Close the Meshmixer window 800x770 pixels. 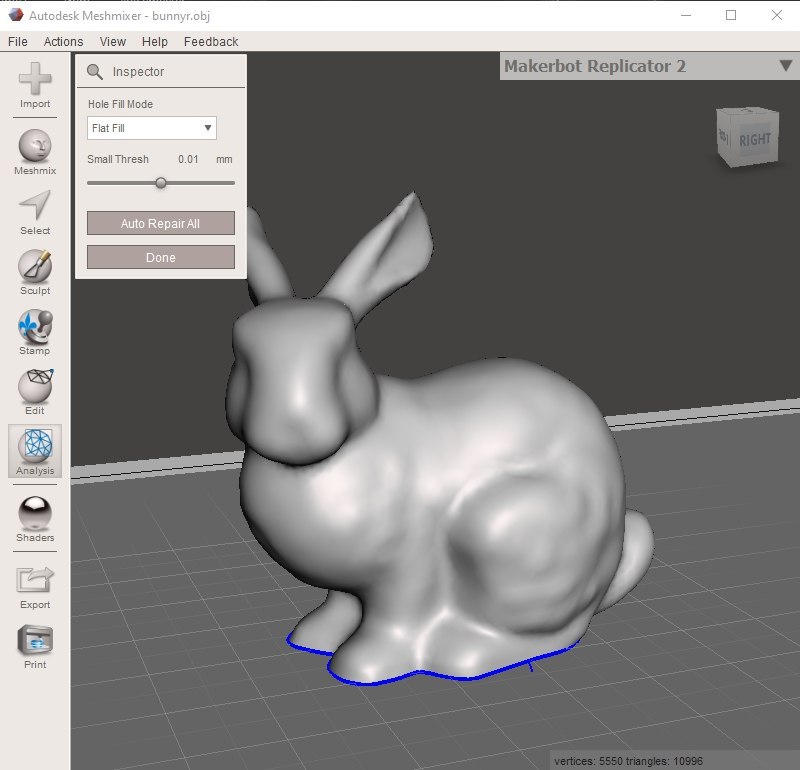tap(777, 15)
